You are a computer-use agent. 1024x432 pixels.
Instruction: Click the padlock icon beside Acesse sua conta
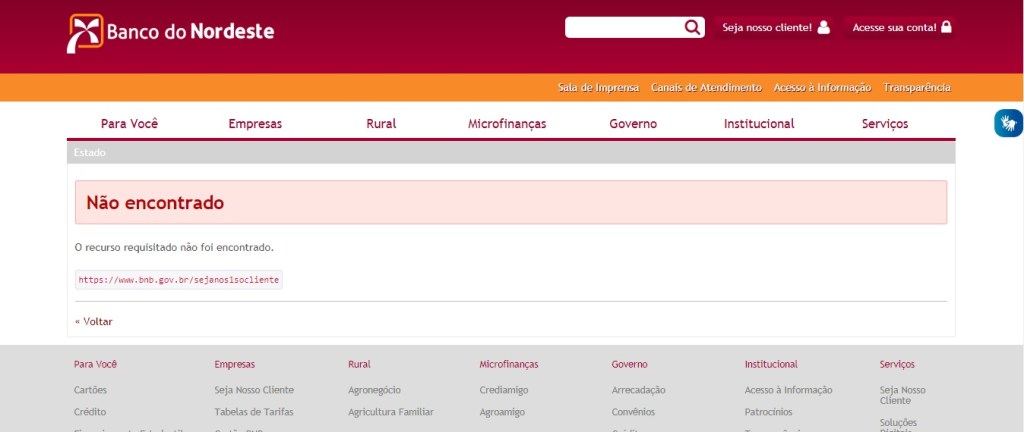946,27
